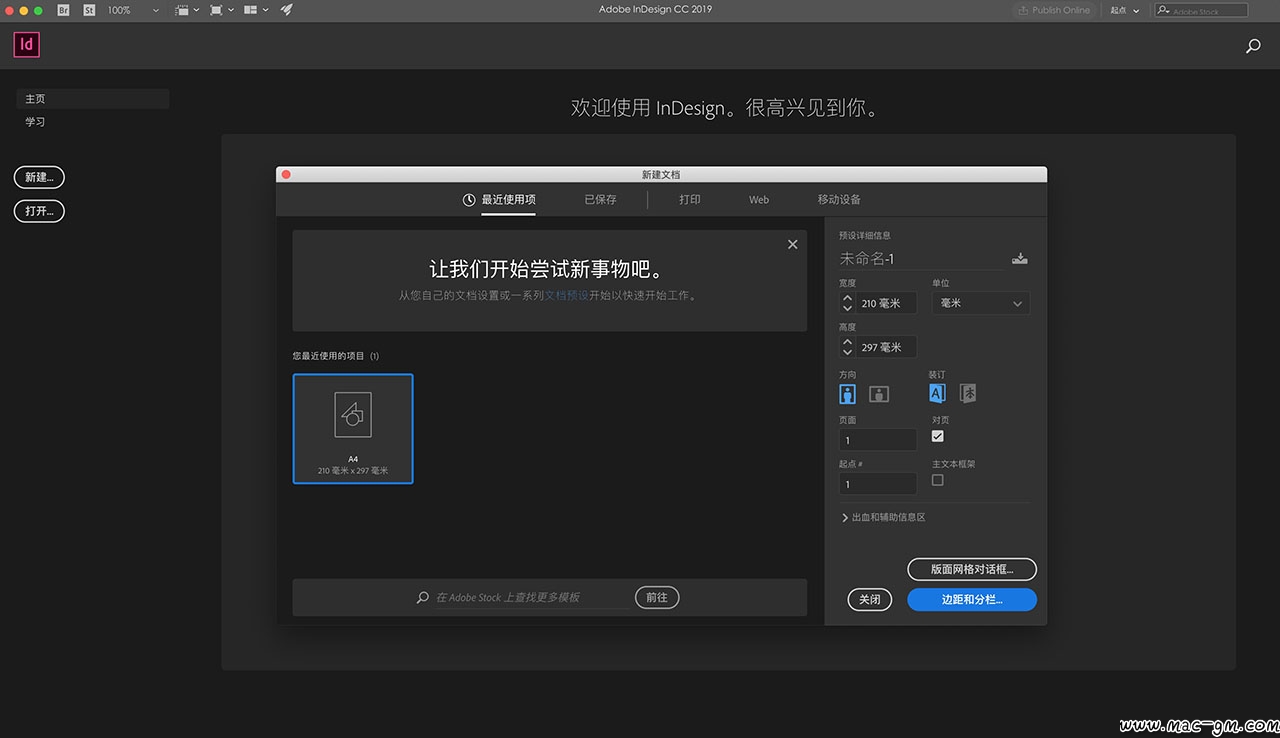Select left-to-right binding icon
This screenshot has width=1280, height=738.
tap(937, 393)
